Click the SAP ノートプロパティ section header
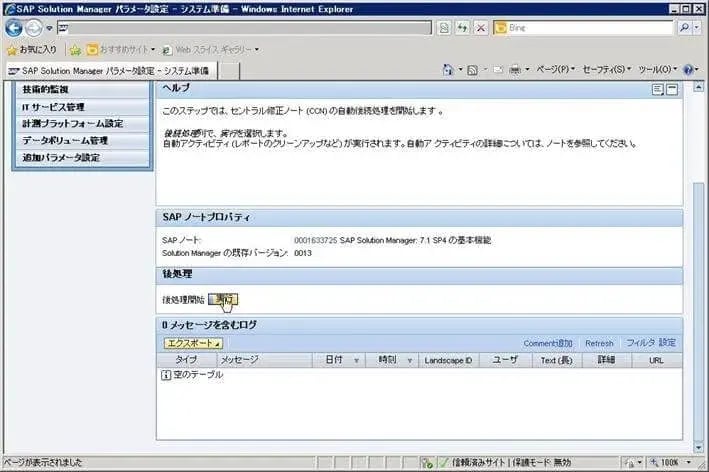709x472 pixels. pos(419,217)
